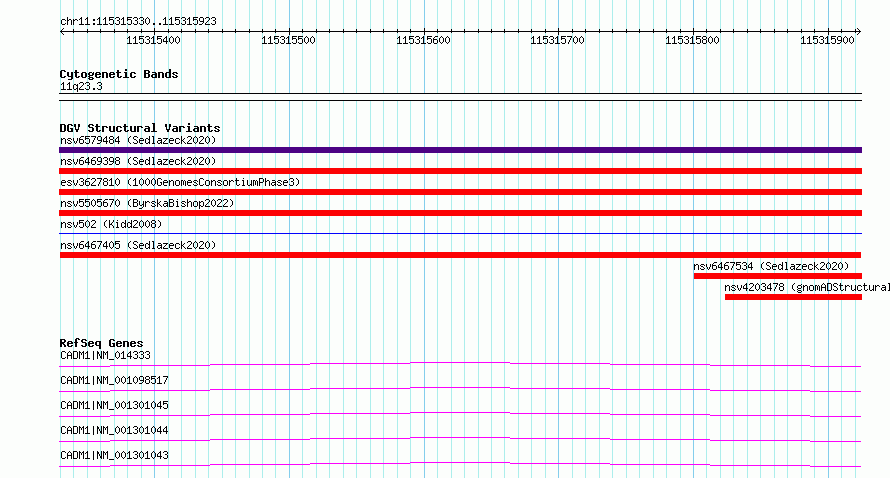Click ruler position 115315500
Screen dimensions: 890x478
point(288,40)
